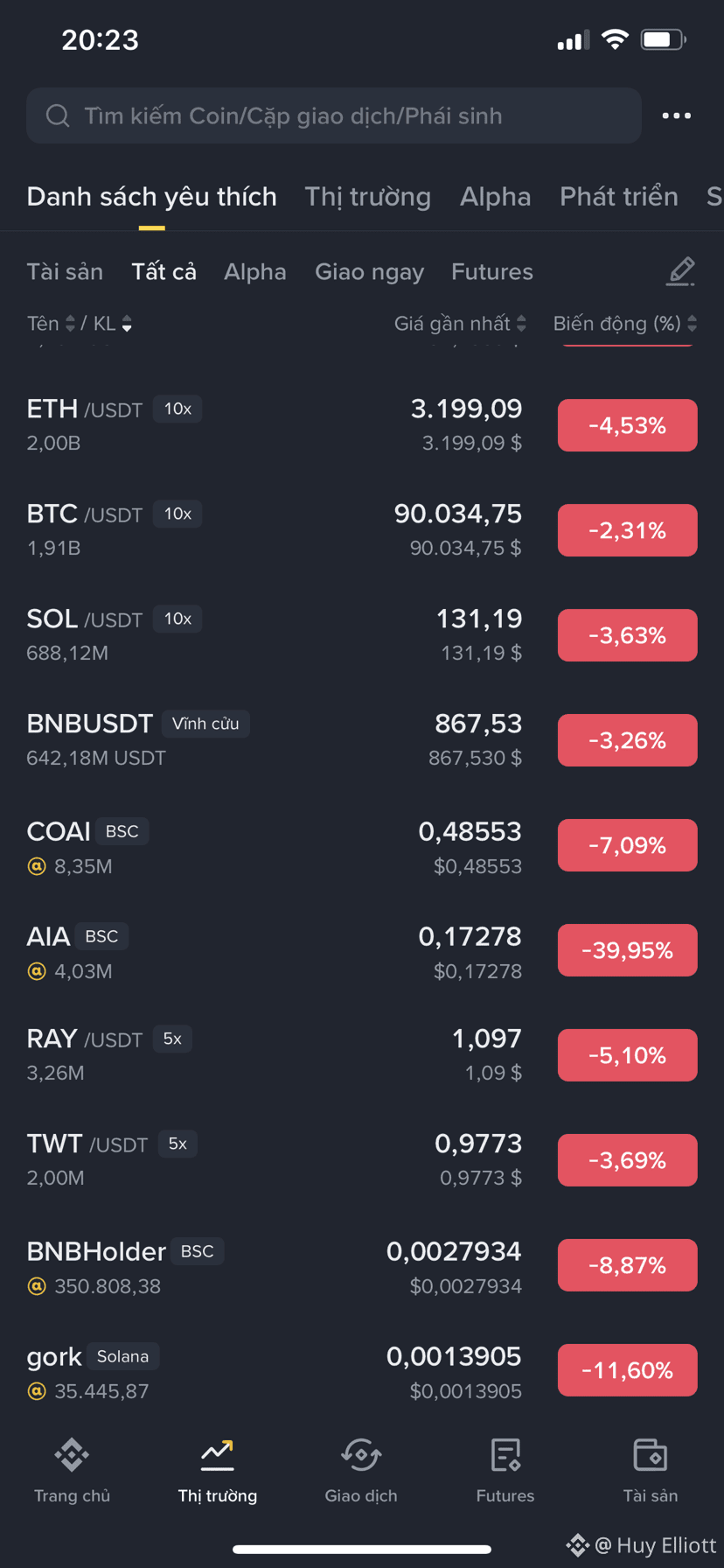Screen dimensions: 724x1568
Task: Tap the -39,95% change button for AIA
Action: pos(628,950)
